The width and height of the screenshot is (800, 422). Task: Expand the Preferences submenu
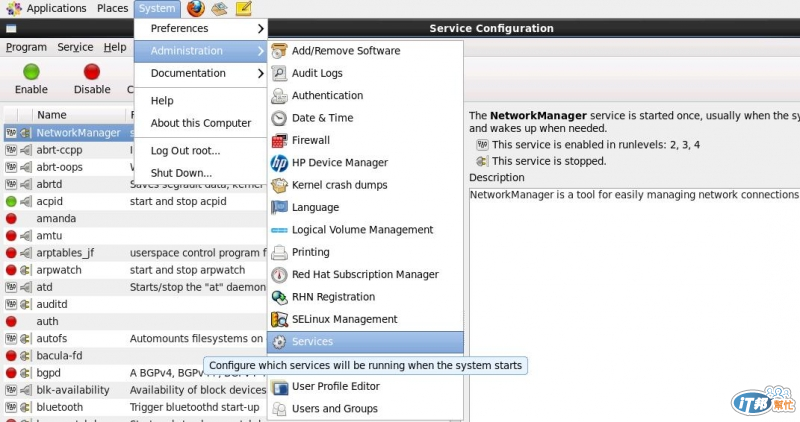coord(200,28)
